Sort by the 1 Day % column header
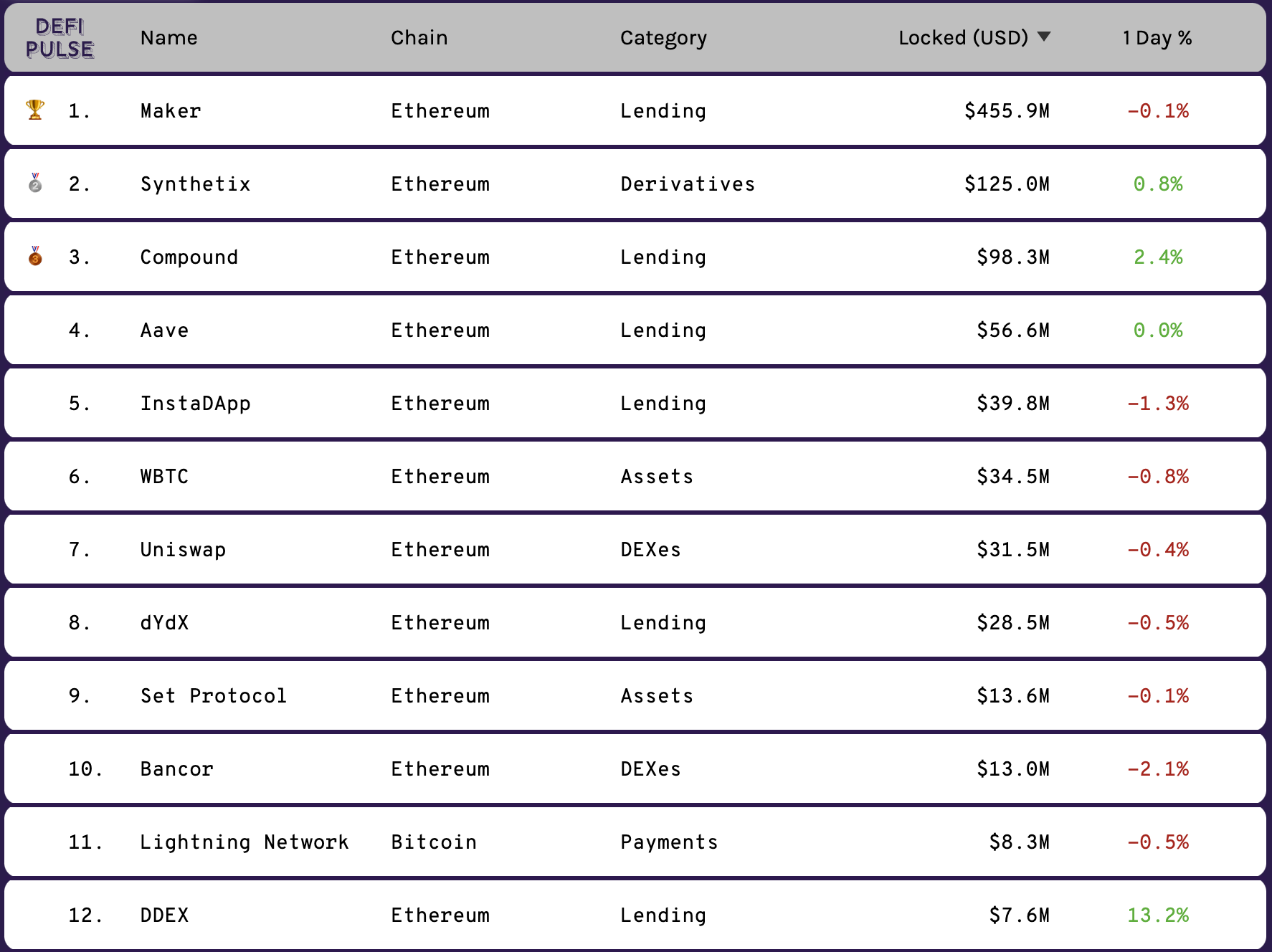1272x952 pixels. pyautogui.click(x=1157, y=37)
